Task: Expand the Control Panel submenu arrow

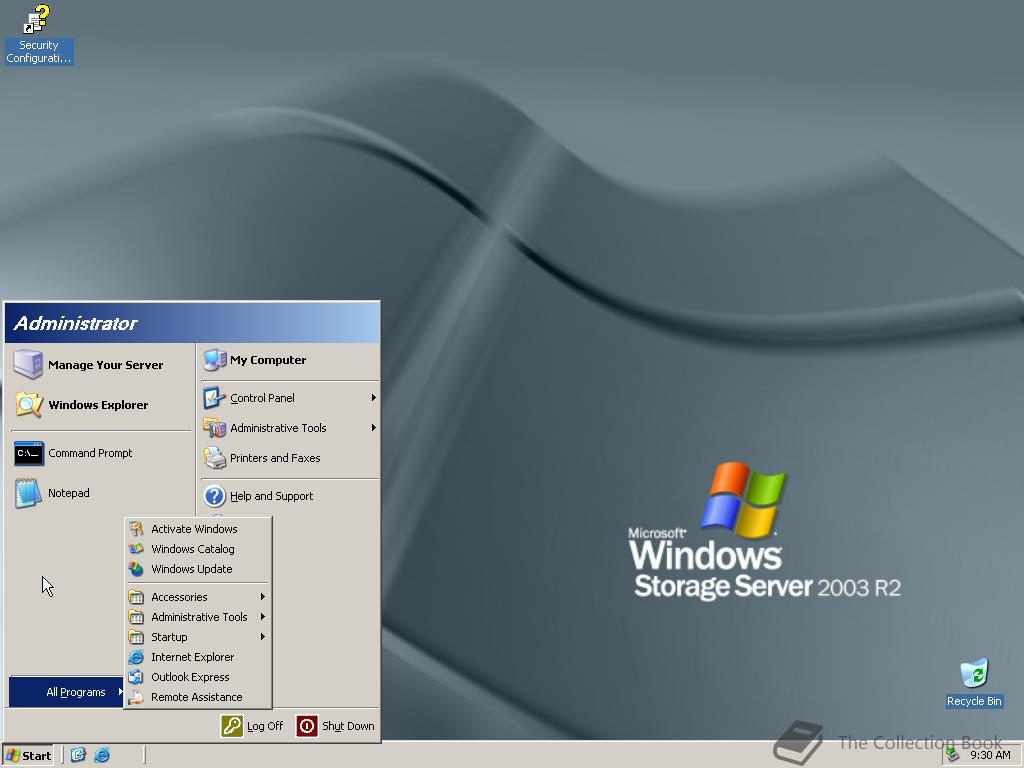Action: (374, 398)
